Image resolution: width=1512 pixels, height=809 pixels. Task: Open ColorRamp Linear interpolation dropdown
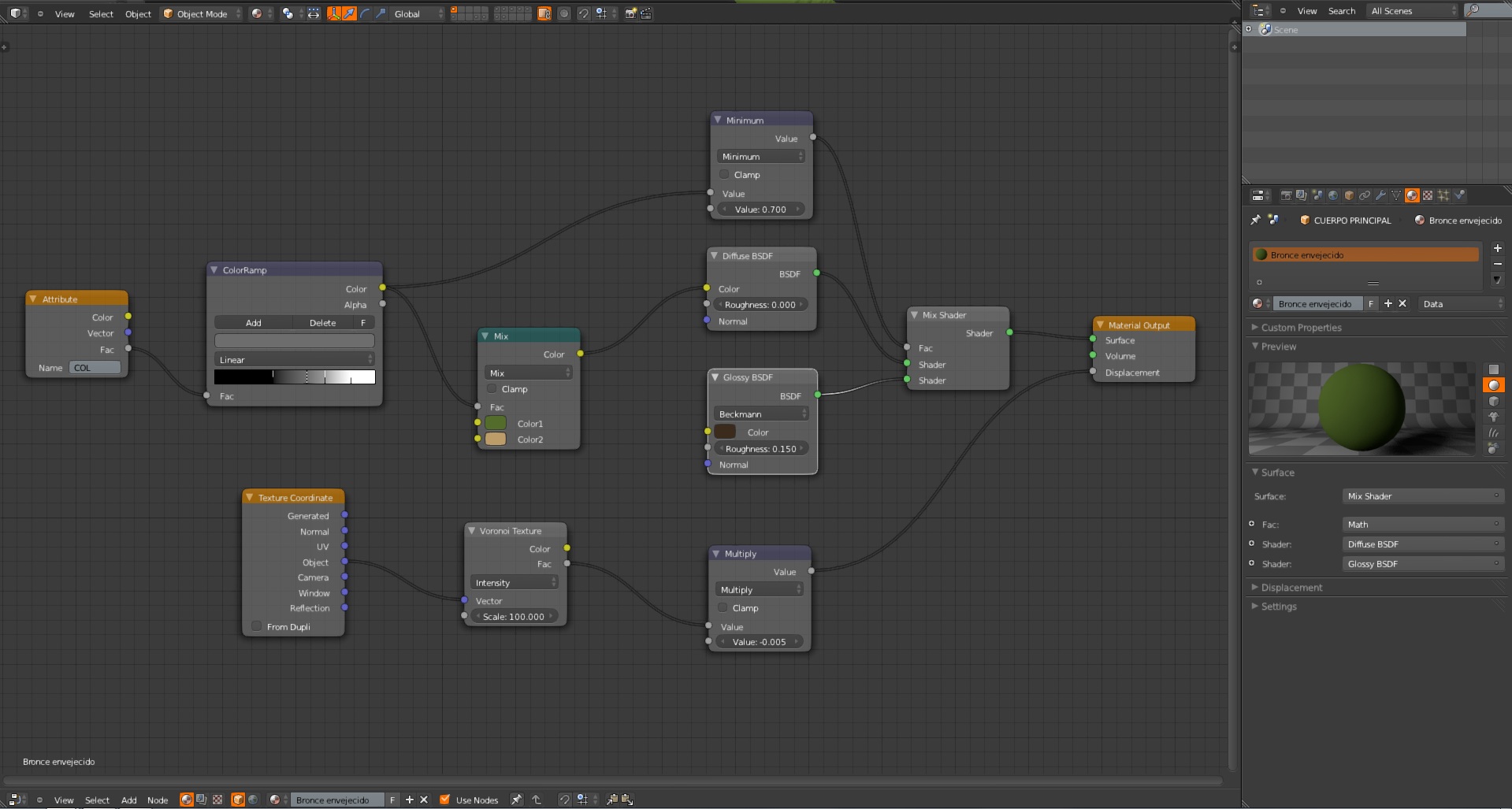(x=295, y=360)
